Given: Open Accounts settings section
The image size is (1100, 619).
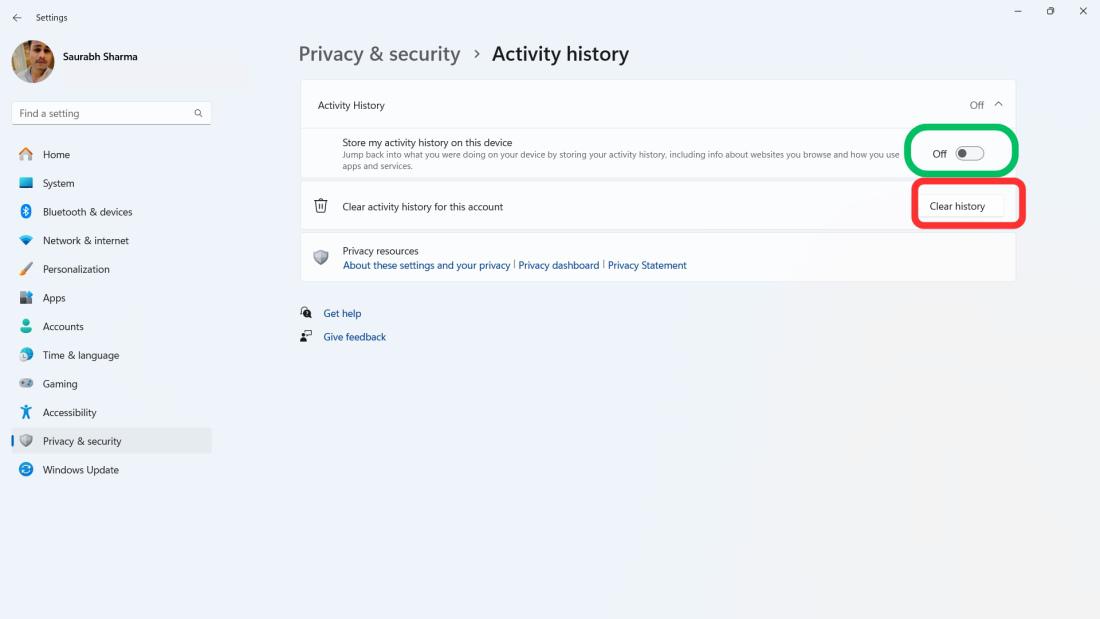Looking at the screenshot, I should pos(63,327).
